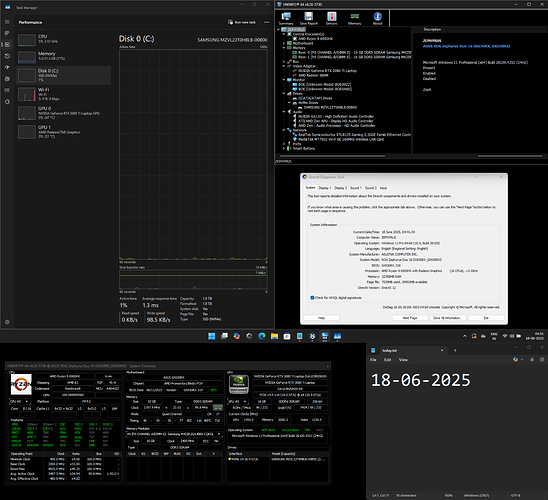This screenshot has width=548, height=500.
Task: Click Save All Information button
Action: tap(448, 318)
